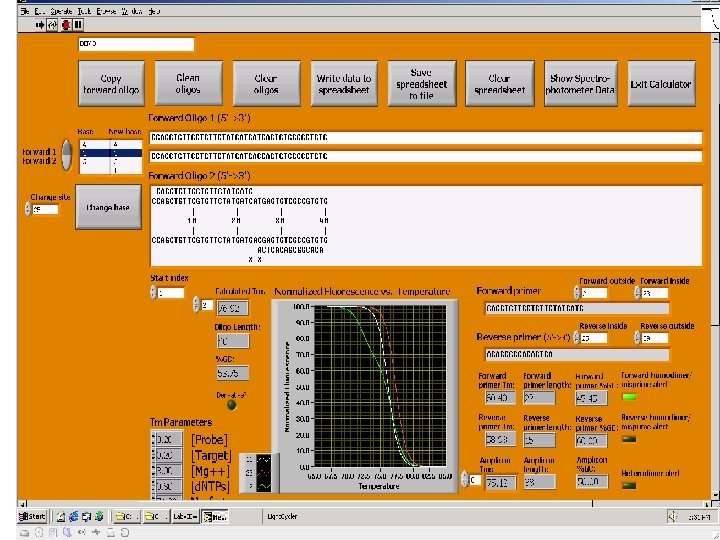Click the Run arrow in the toolbar
Image resolution: width=720 pixels, height=540 pixels.
point(42,23)
